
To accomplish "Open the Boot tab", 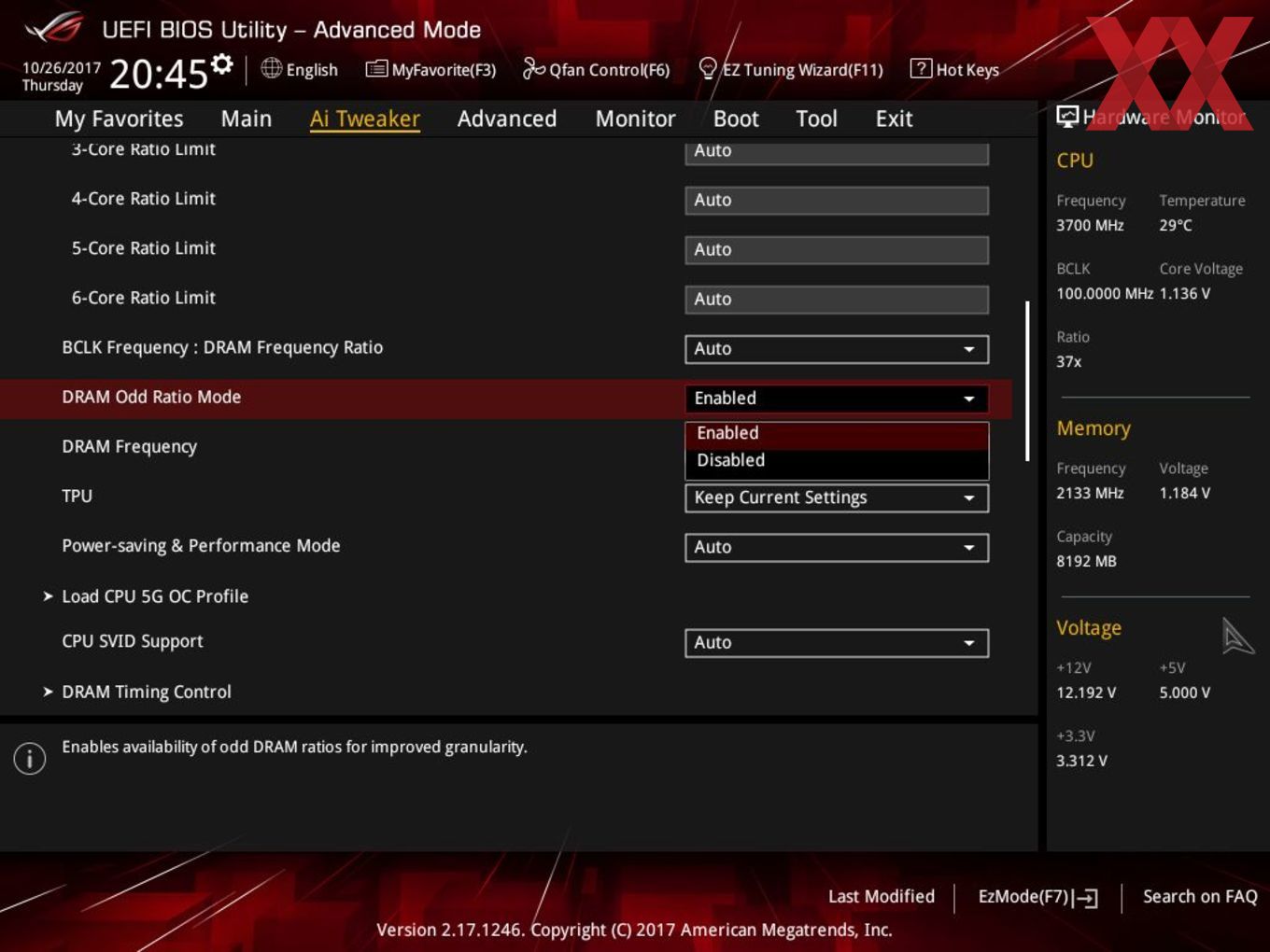I will click(x=736, y=119).
